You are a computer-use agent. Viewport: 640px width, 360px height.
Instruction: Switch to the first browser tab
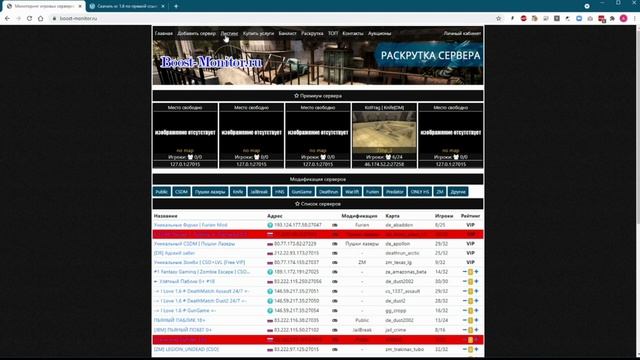(x=43, y=6)
